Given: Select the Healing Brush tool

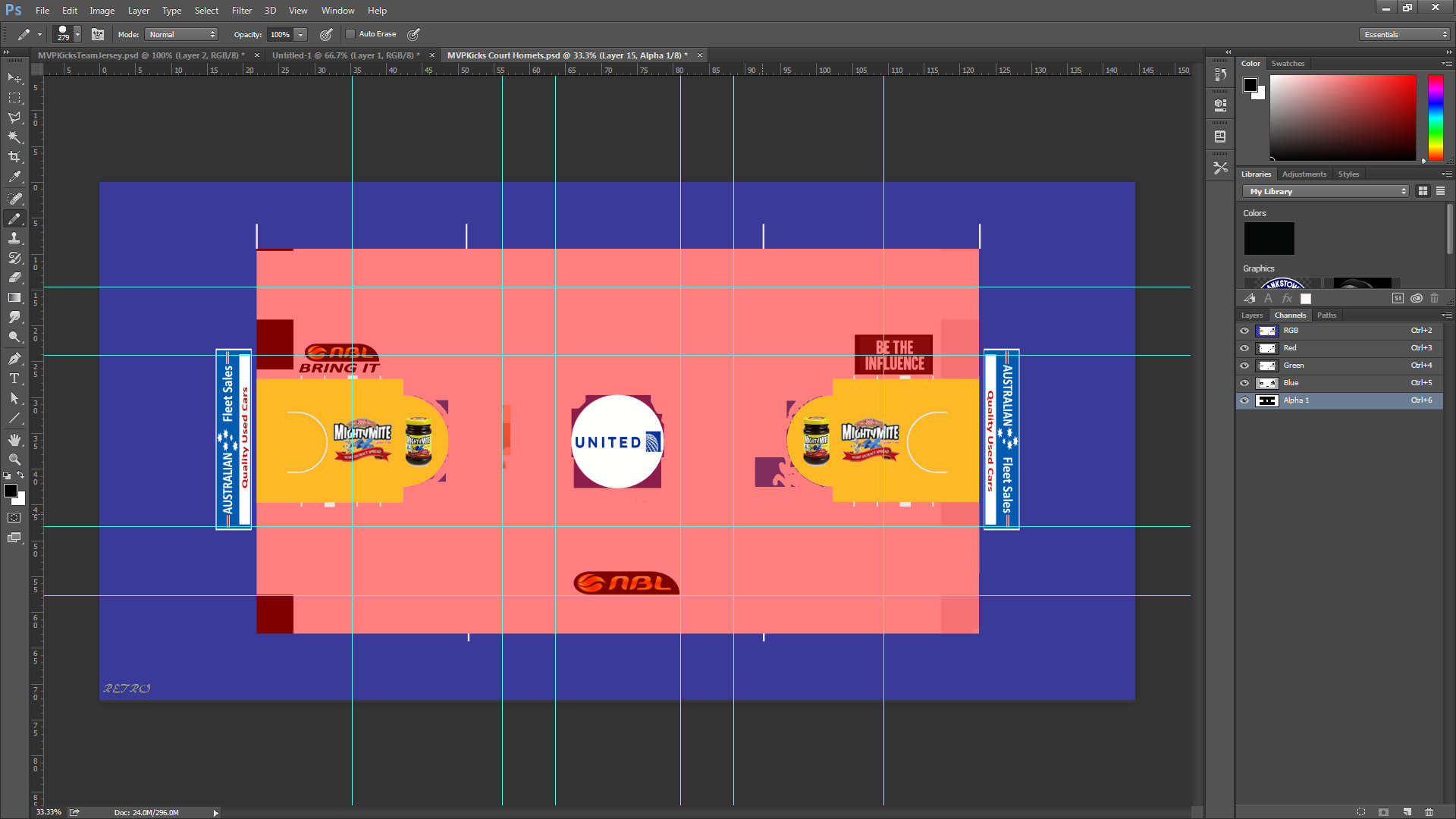Looking at the screenshot, I should pyautogui.click(x=14, y=199).
